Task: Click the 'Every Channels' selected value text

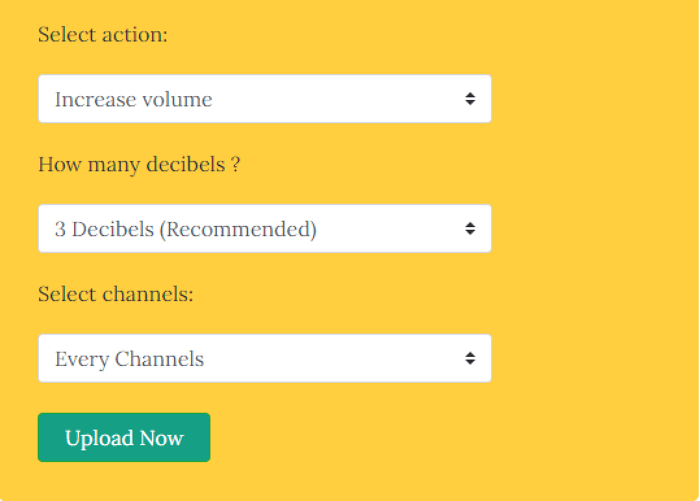Action: [x=129, y=358]
